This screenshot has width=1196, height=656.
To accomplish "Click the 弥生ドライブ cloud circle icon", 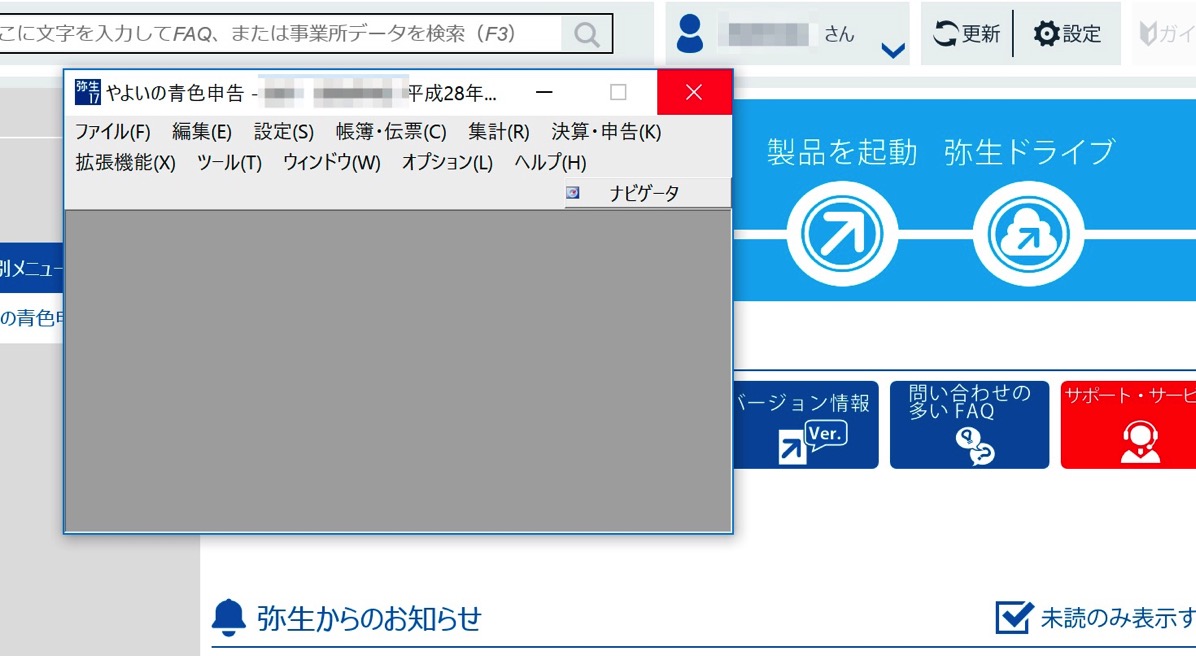I will pos(1028,234).
